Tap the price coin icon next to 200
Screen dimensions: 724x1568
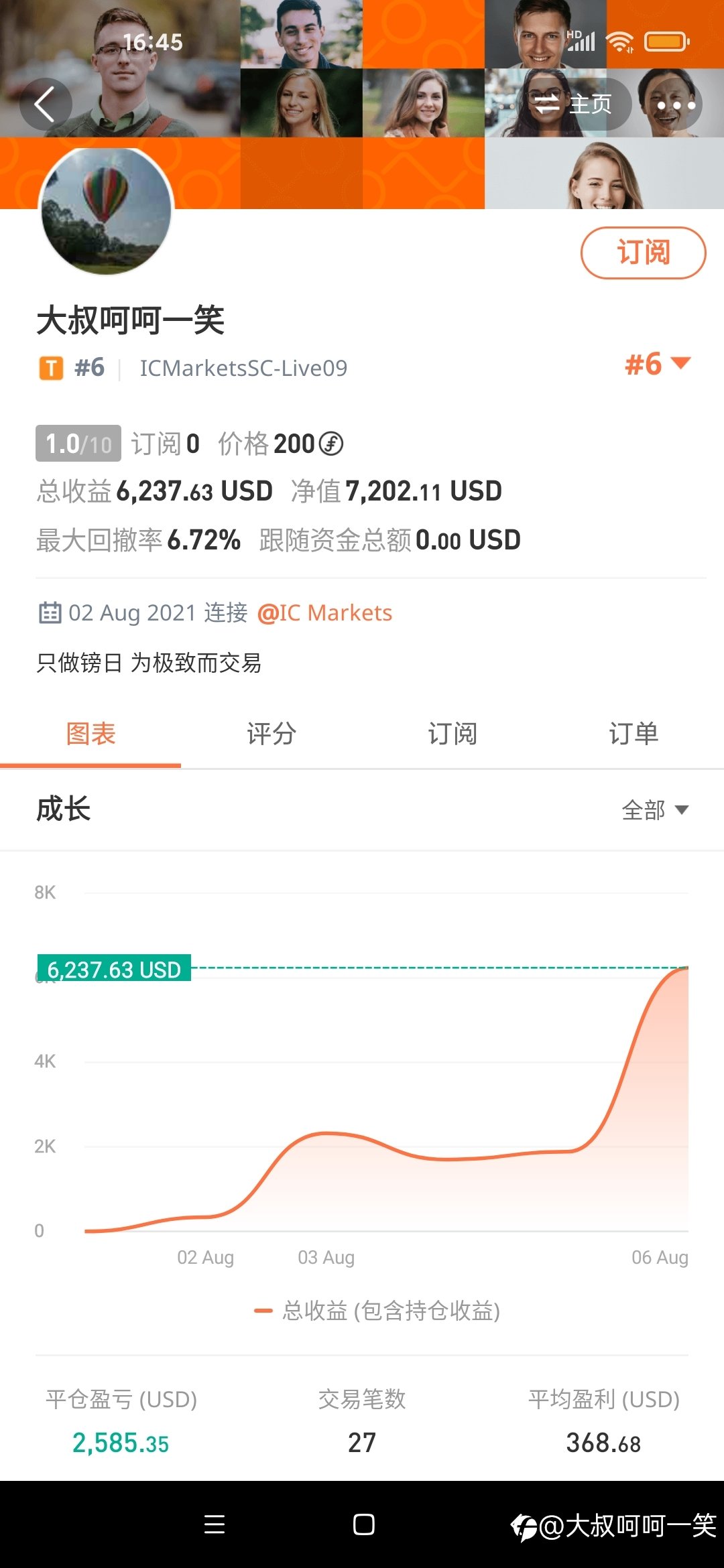point(330,444)
